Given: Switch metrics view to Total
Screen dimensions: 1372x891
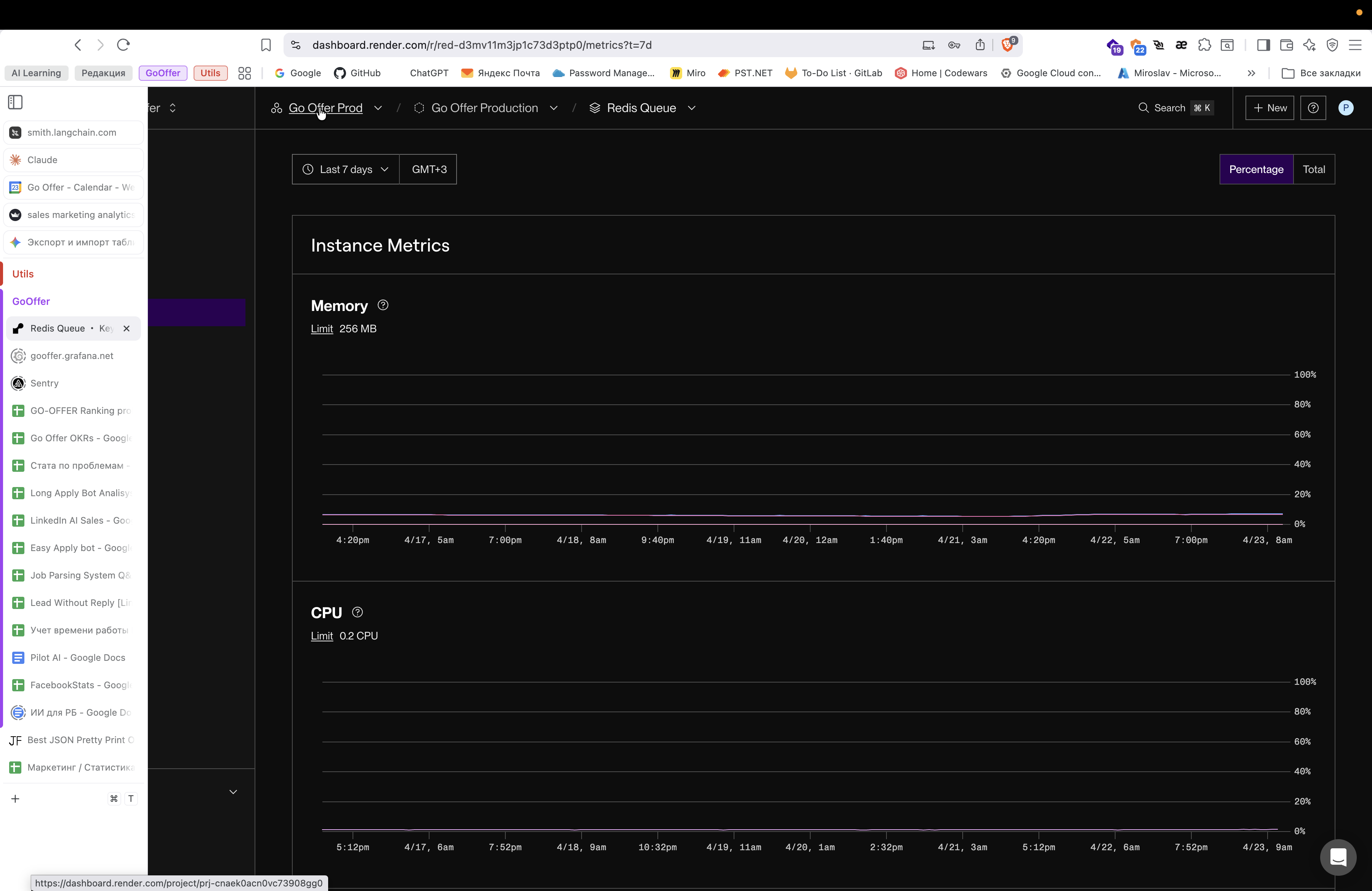Looking at the screenshot, I should [x=1313, y=170].
